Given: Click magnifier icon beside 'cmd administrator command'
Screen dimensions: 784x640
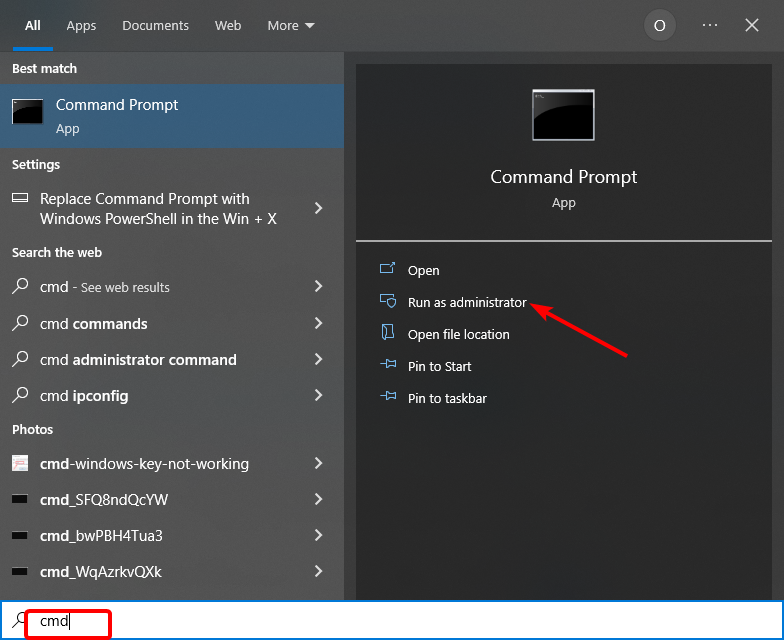Looking at the screenshot, I should [20, 358].
